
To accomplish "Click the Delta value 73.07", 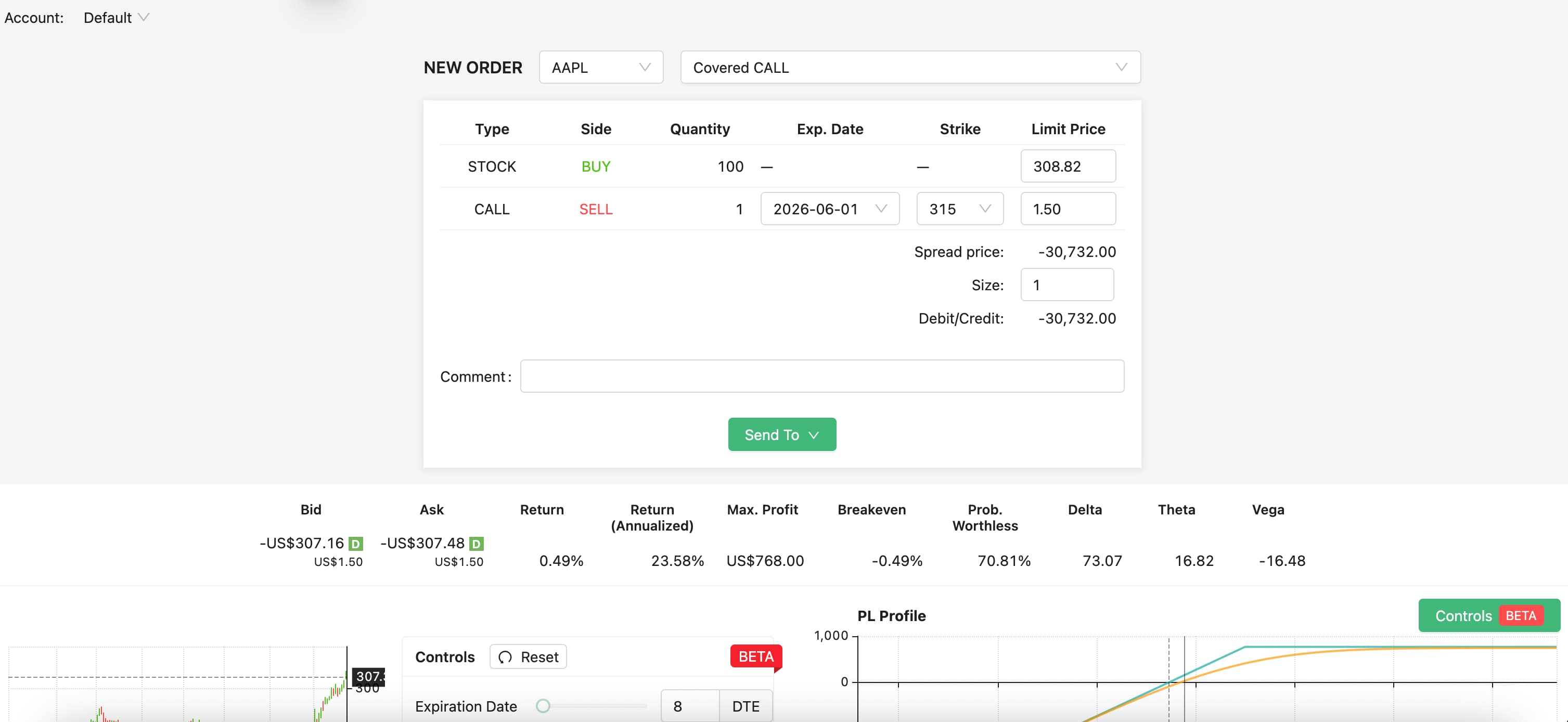I will [x=1102, y=561].
